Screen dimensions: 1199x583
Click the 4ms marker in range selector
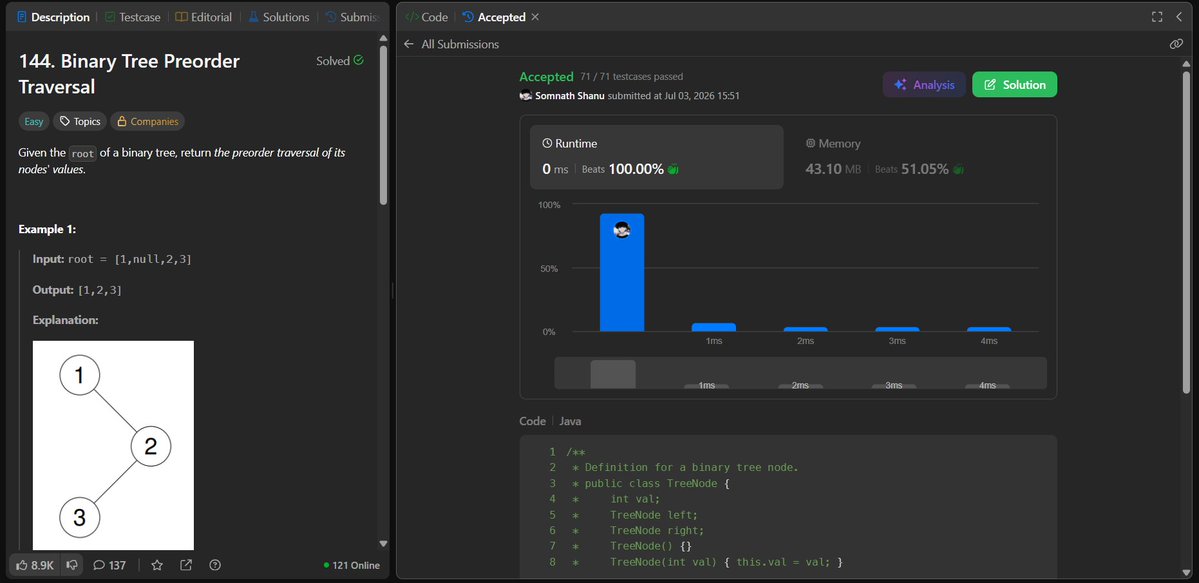pos(987,386)
